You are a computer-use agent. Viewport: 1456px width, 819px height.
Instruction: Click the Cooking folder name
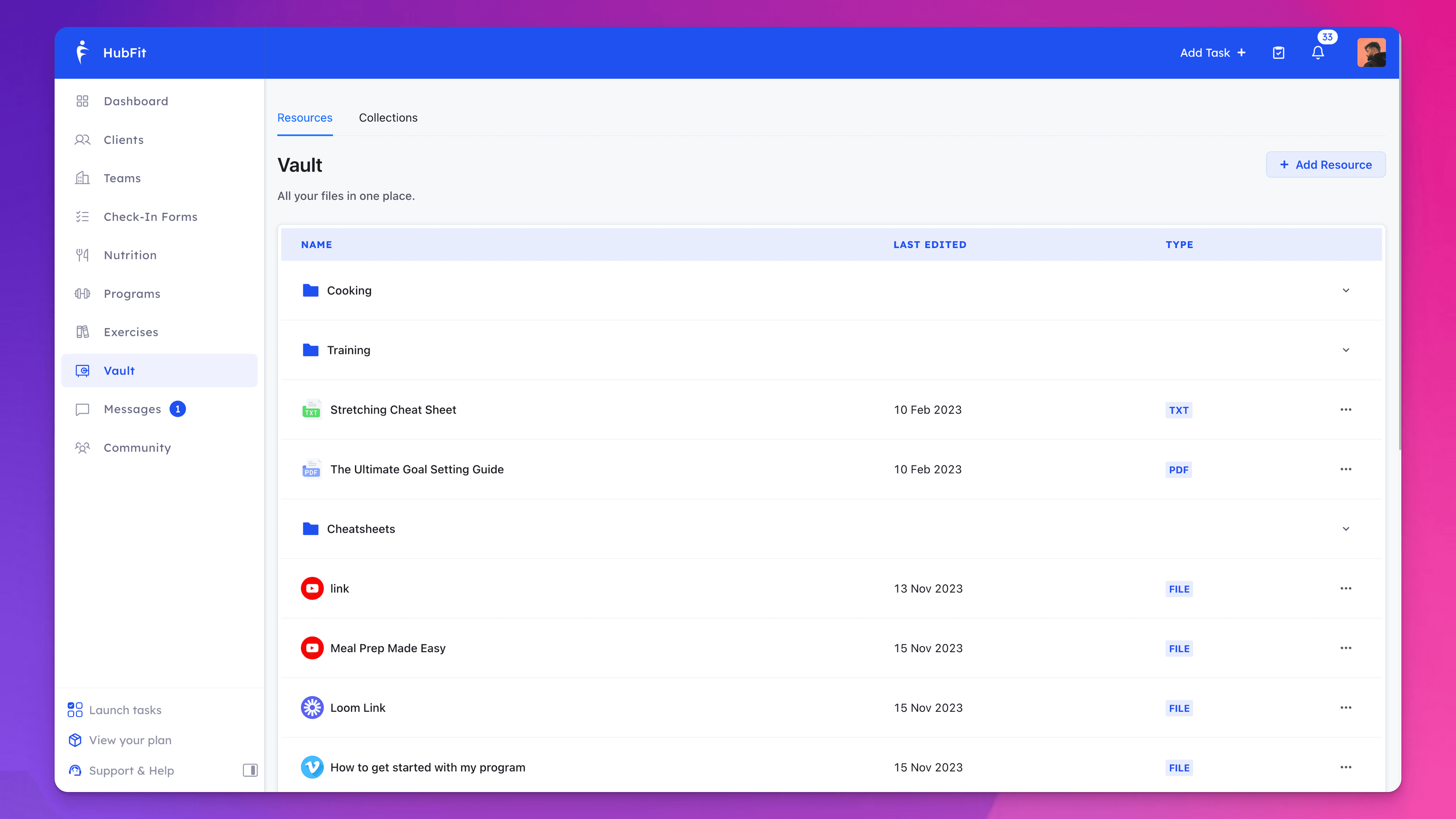(x=349, y=291)
